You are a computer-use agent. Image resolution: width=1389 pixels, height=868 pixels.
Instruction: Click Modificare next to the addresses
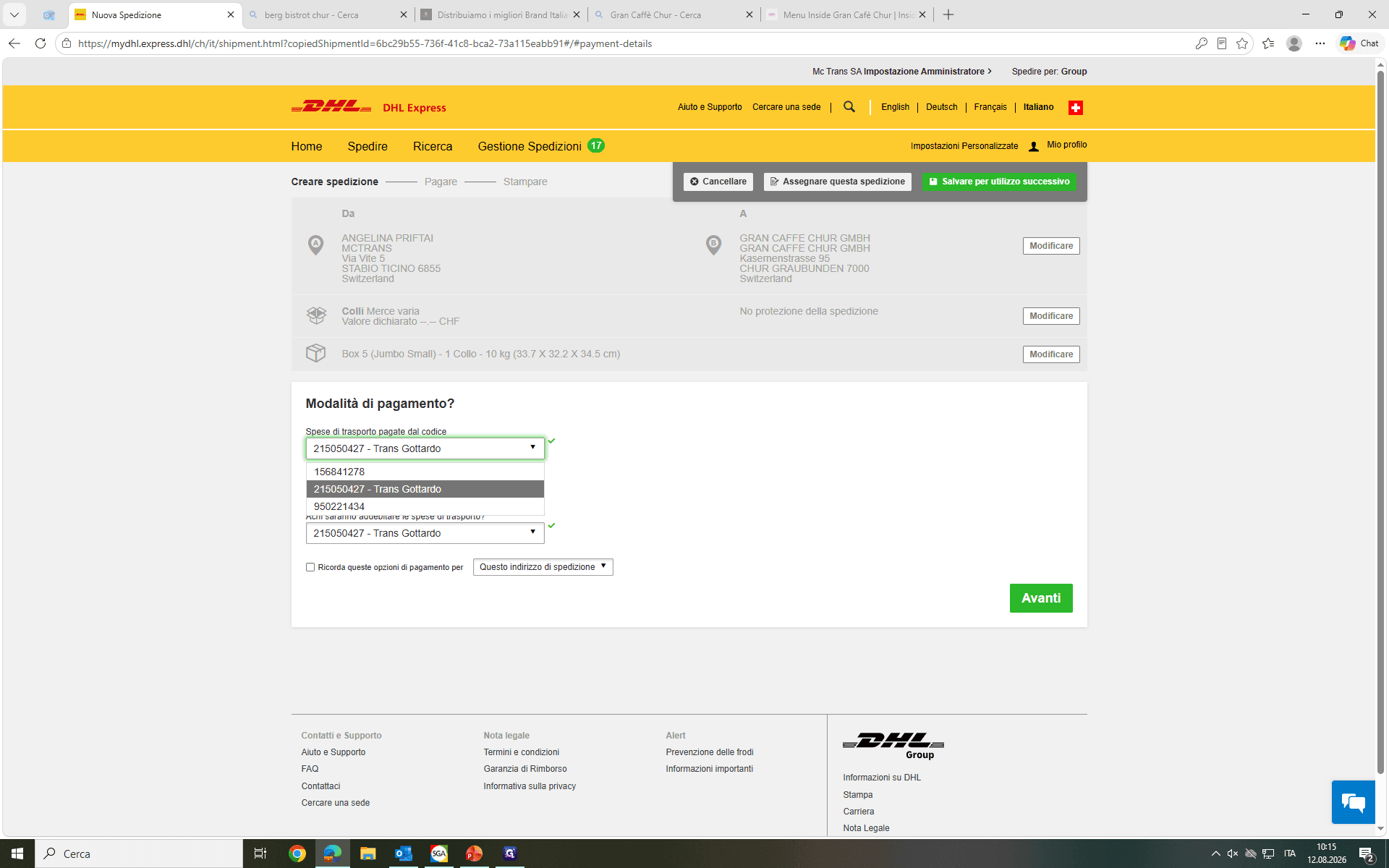point(1051,246)
